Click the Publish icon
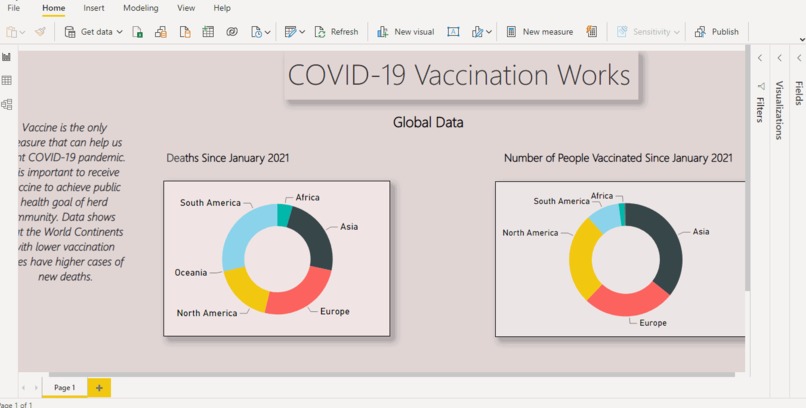 [x=700, y=32]
